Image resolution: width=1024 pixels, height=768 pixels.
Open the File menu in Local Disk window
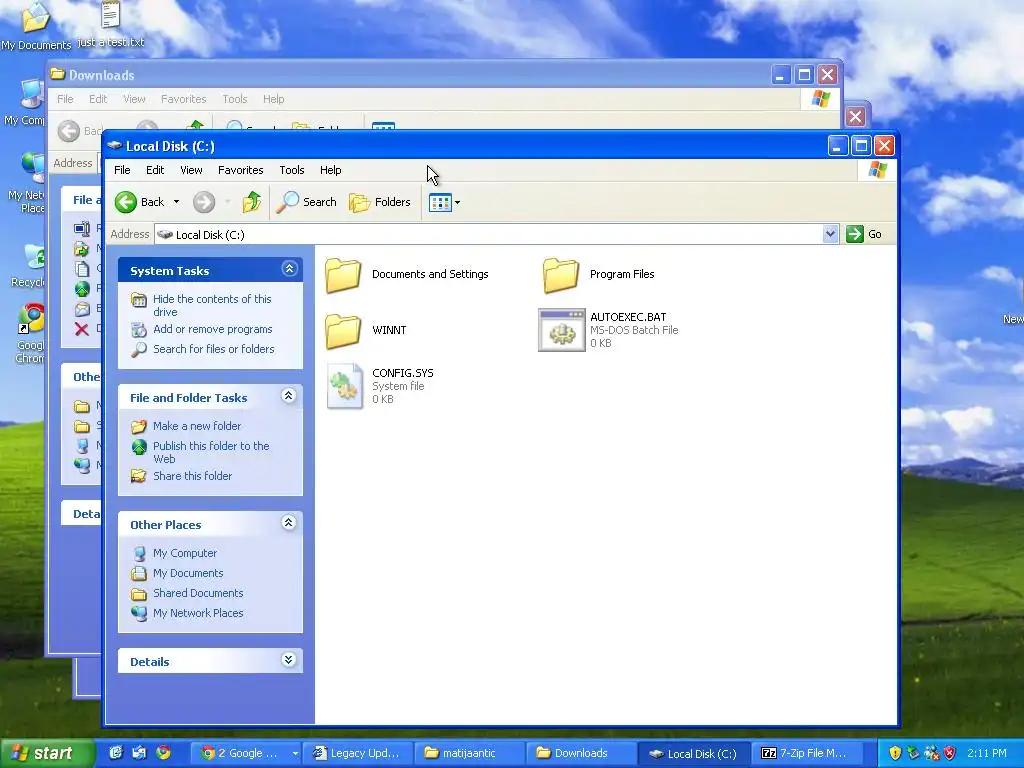[122, 170]
